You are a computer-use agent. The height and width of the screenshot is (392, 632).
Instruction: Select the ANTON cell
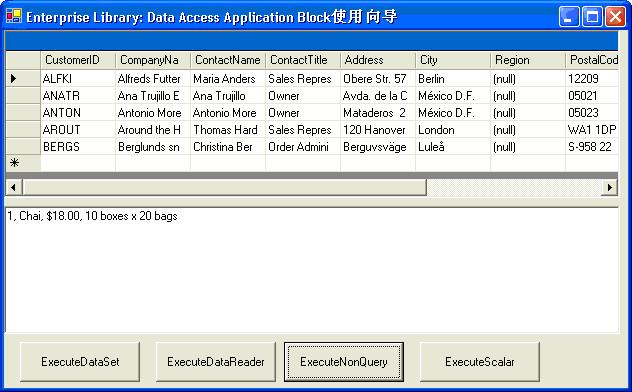click(x=78, y=112)
